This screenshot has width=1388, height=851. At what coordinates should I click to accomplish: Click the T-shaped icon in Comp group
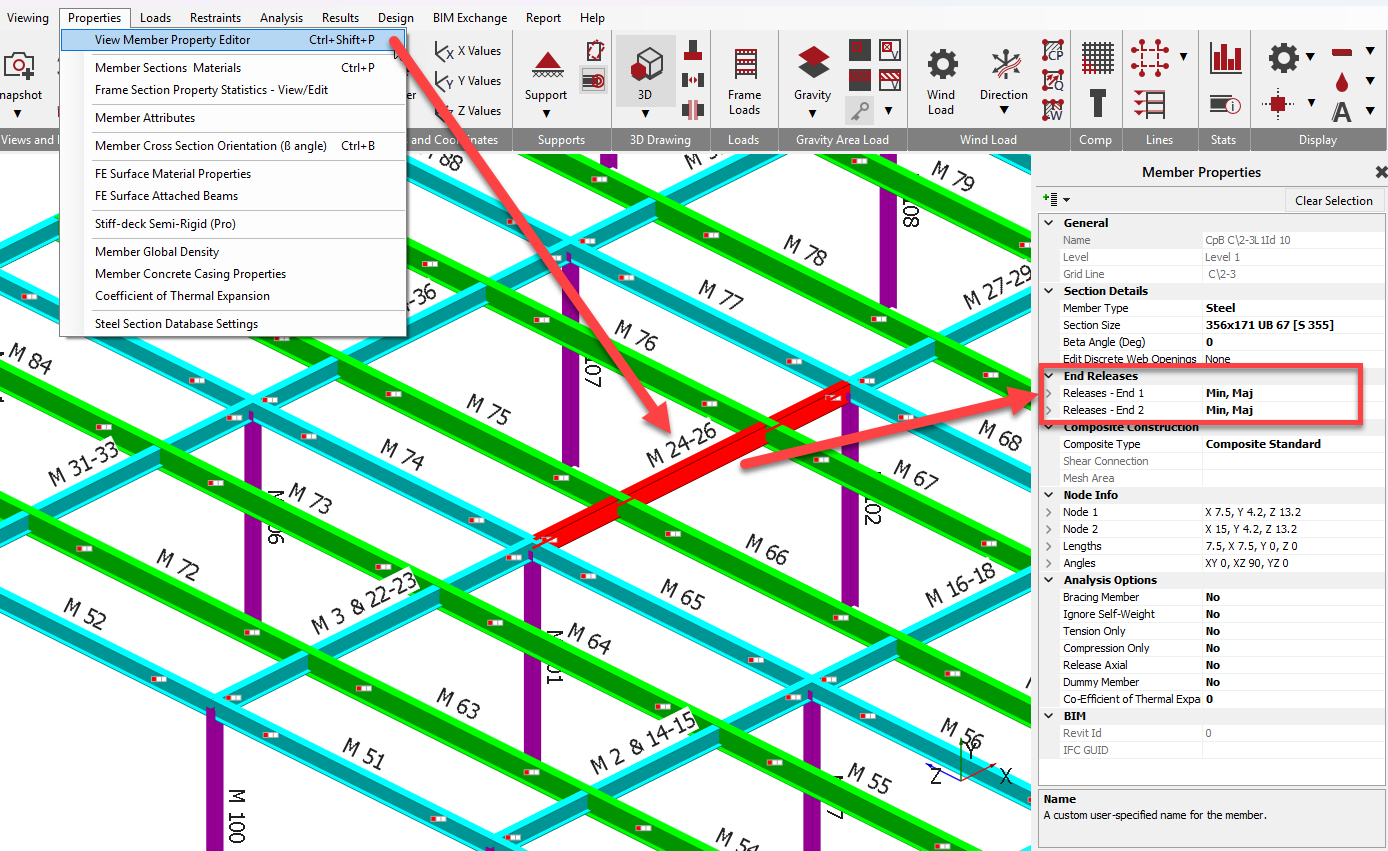pyautogui.click(x=1098, y=104)
